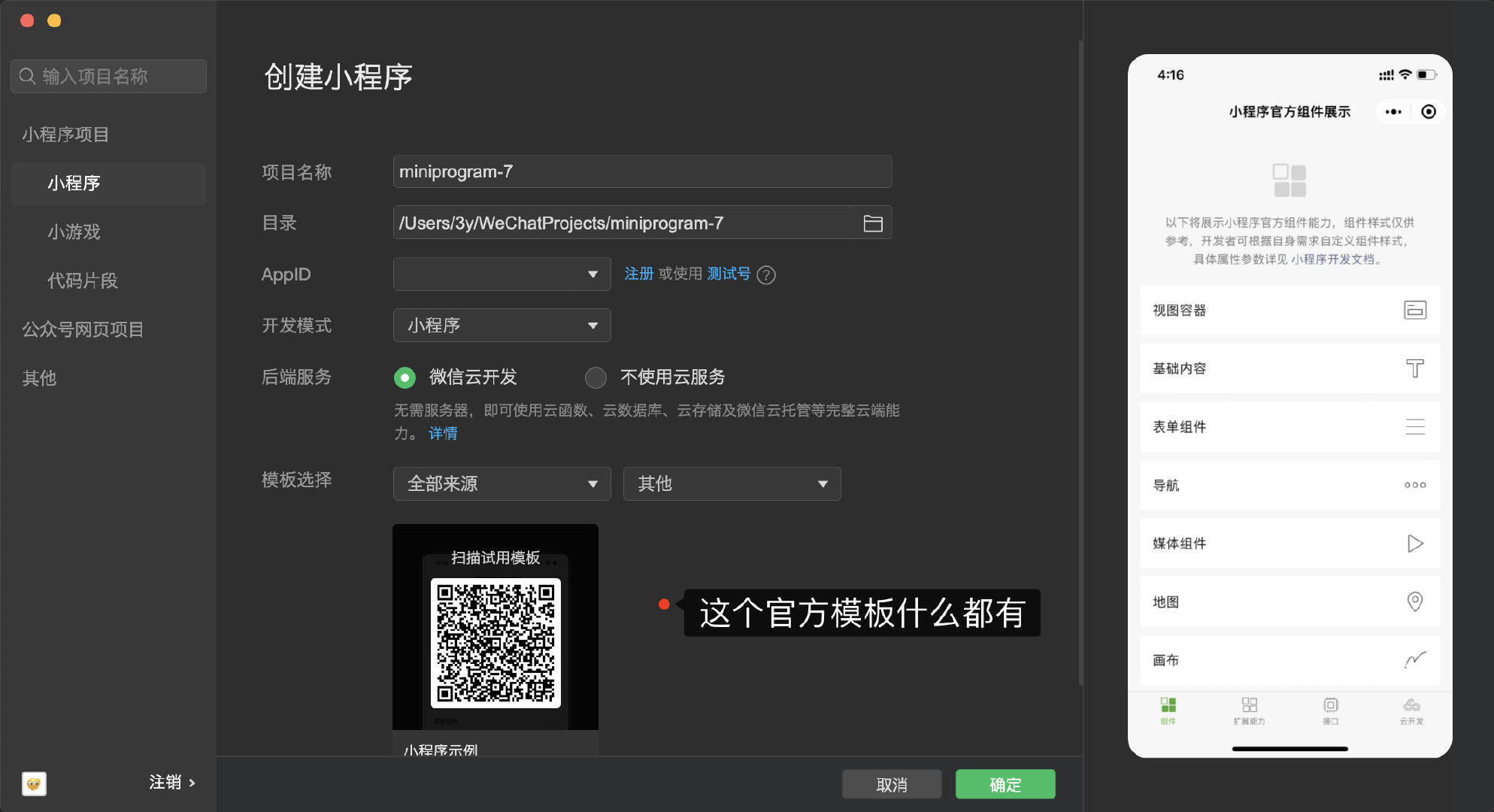Tap the 视图容器 row in preview
This screenshot has height=812, width=1494.
tap(1289, 310)
